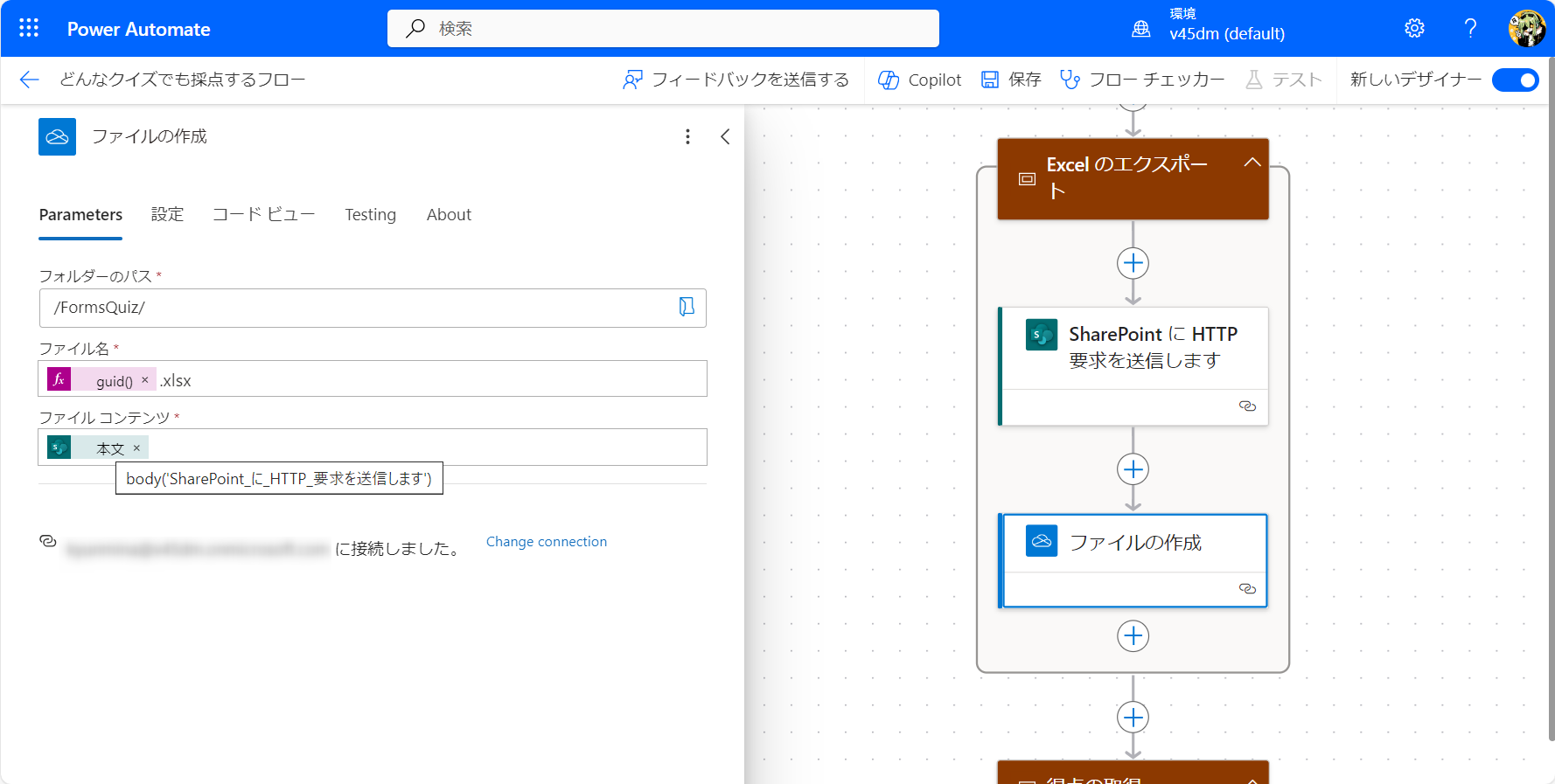Image resolution: width=1555 pixels, height=784 pixels.
Task: Add an action between SharePoint and ファイルの作成
Action: 1133,469
